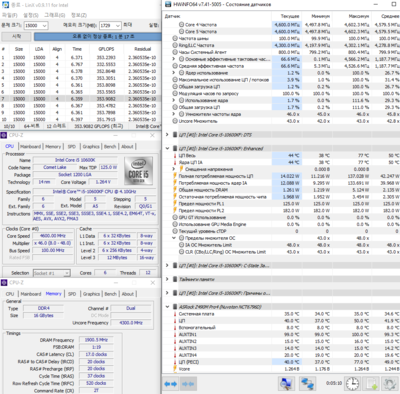The width and height of the screenshot is (400, 394).
Task: Expand the Intel Core i5-10600KF DTS sensor group
Action: pyautogui.click(x=167, y=135)
